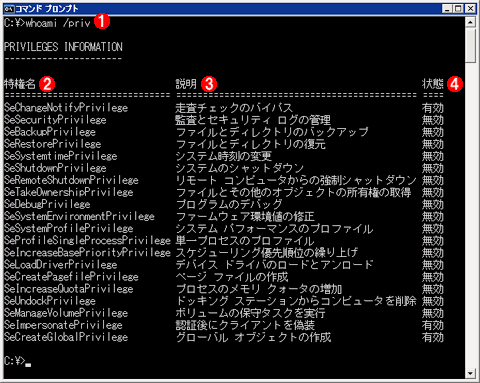Click the 'PRIVILEGES INFORMATION' heading
The height and width of the screenshot is (383, 480).
coord(63,47)
